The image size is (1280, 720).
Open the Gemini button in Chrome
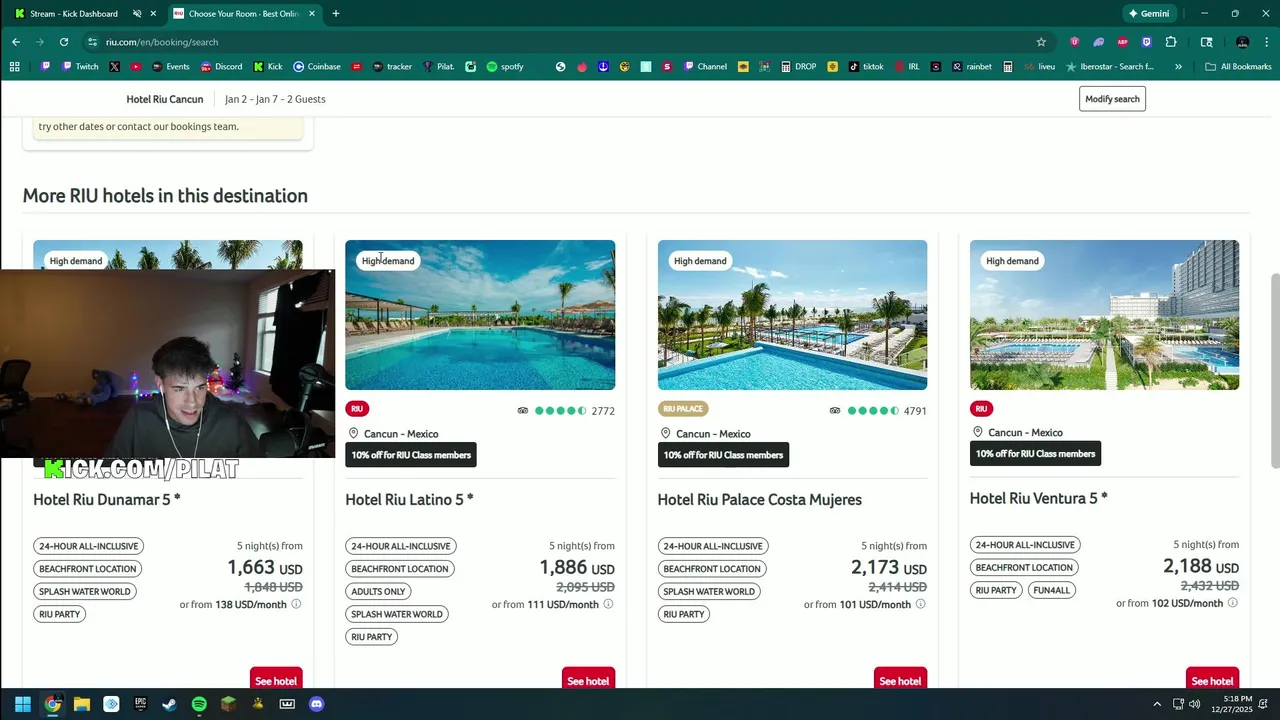click(1148, 14)
